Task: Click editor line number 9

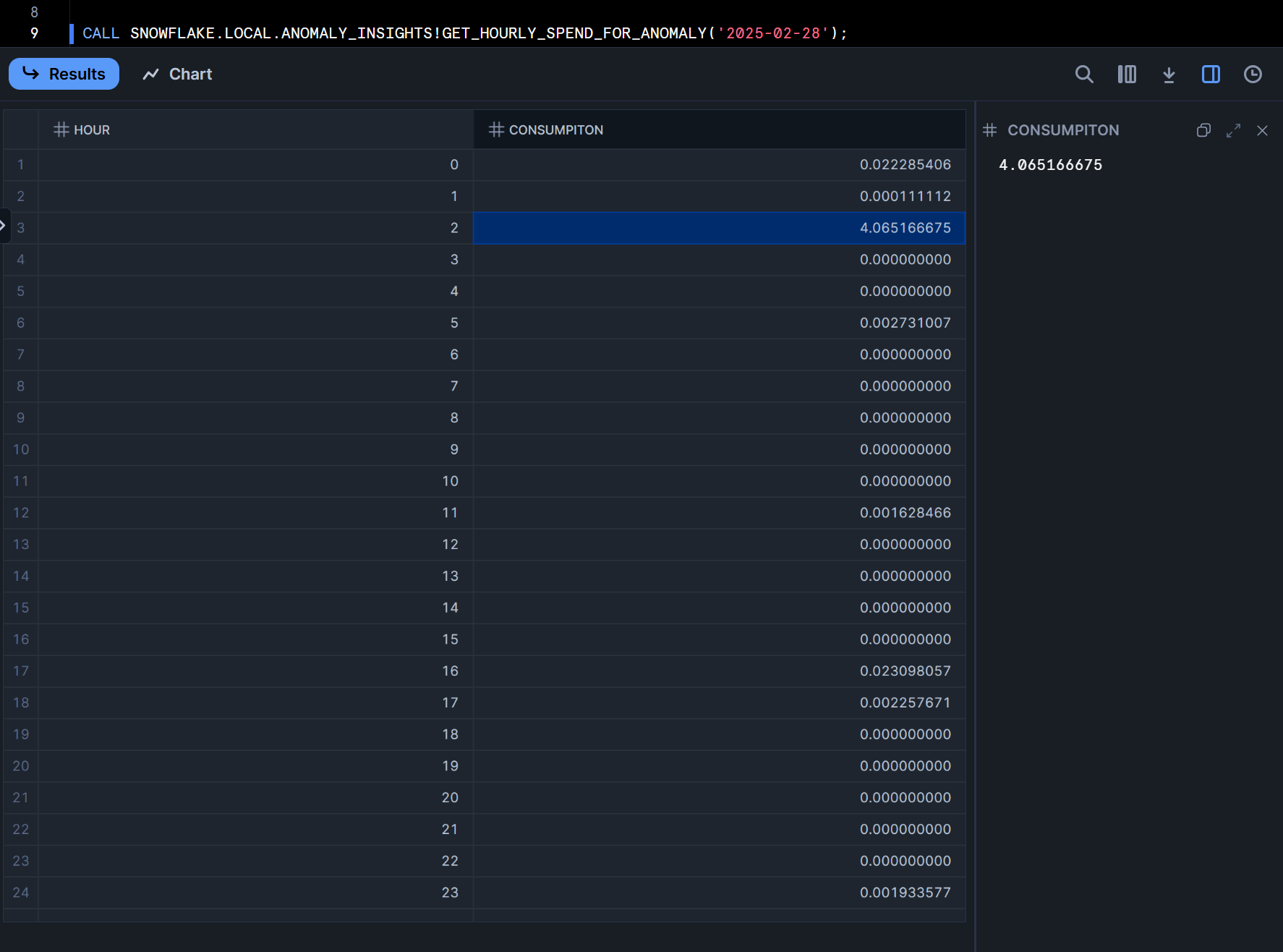Action: tap(34, 33)
